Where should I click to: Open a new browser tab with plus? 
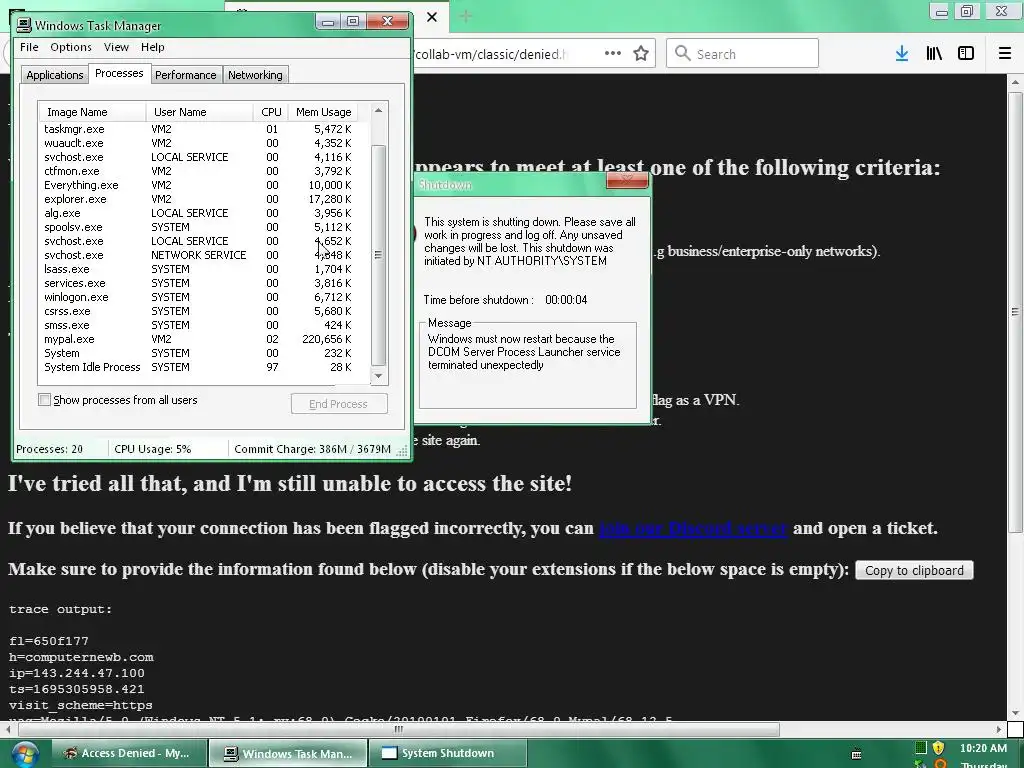click(466, 16)
